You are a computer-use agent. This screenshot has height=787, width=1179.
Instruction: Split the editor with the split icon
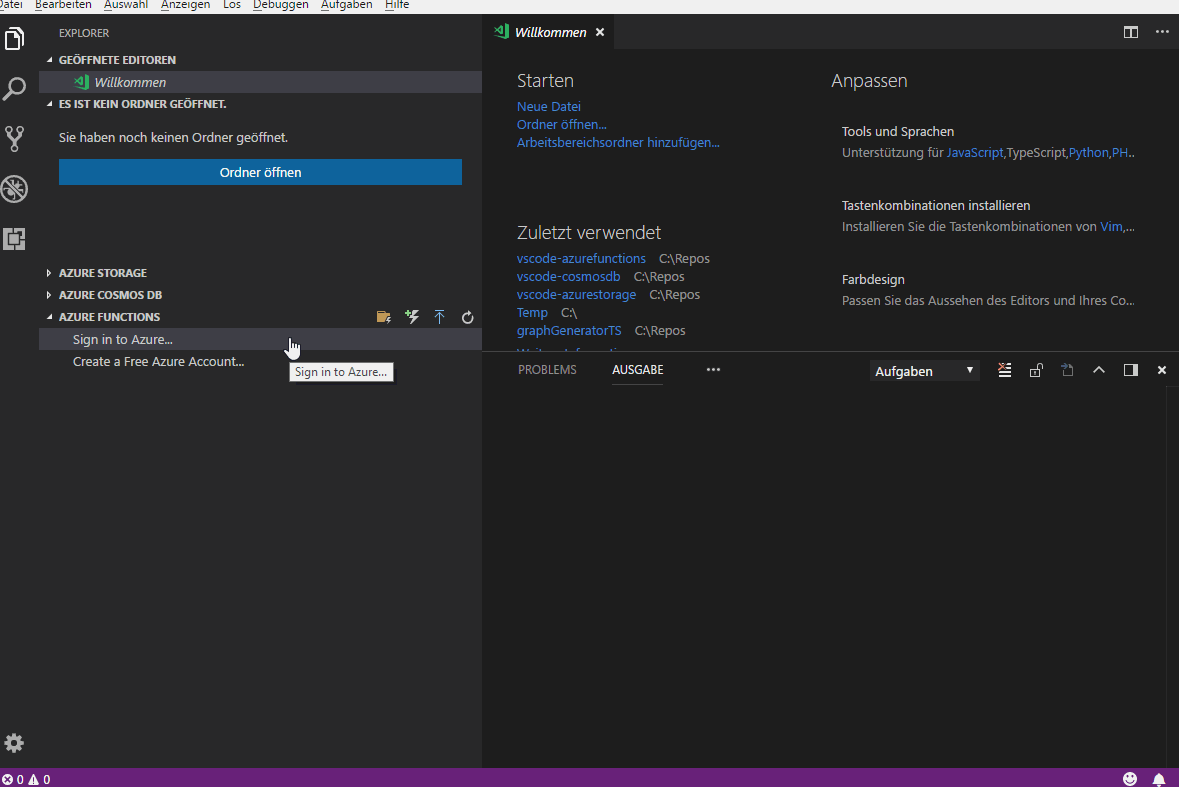(1131, 32)
